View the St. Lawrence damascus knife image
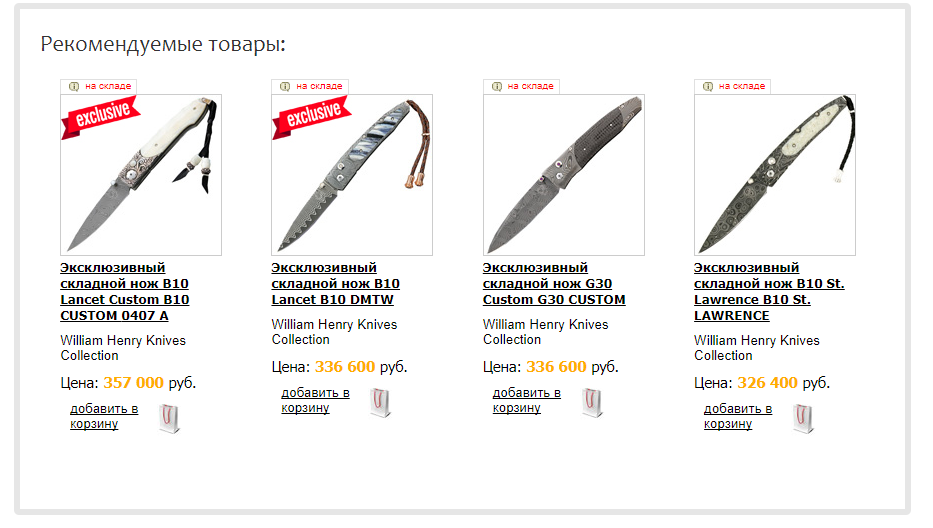Image resolution: width=933 pixels, height=528 pixels. (775, 175)
